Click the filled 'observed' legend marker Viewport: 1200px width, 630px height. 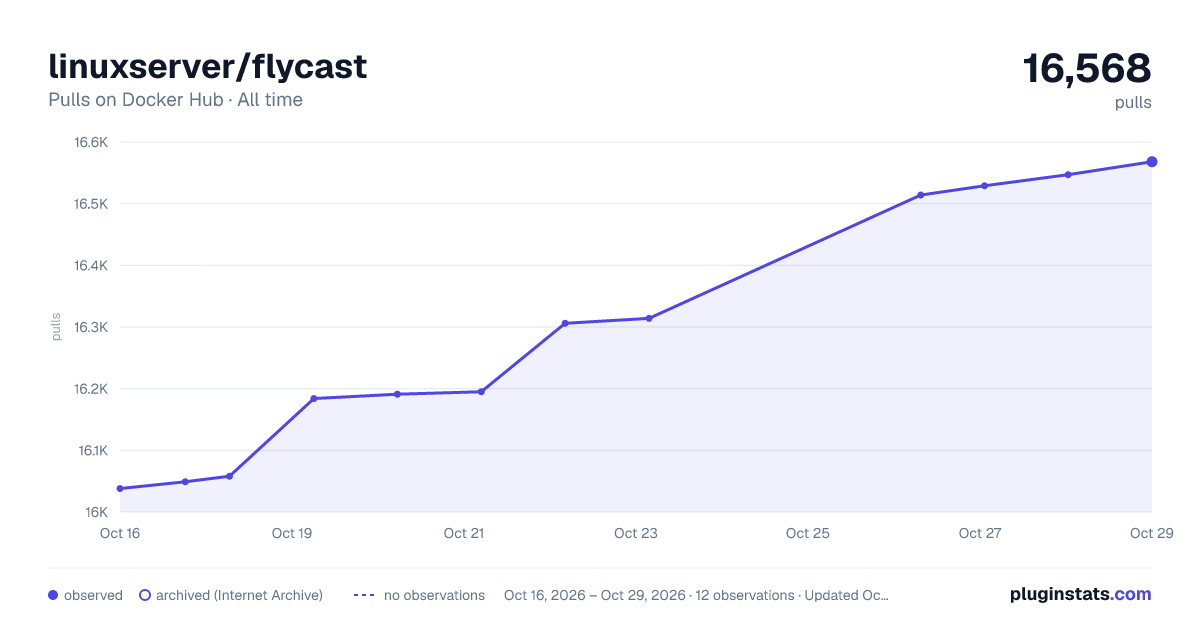(53, 595)
